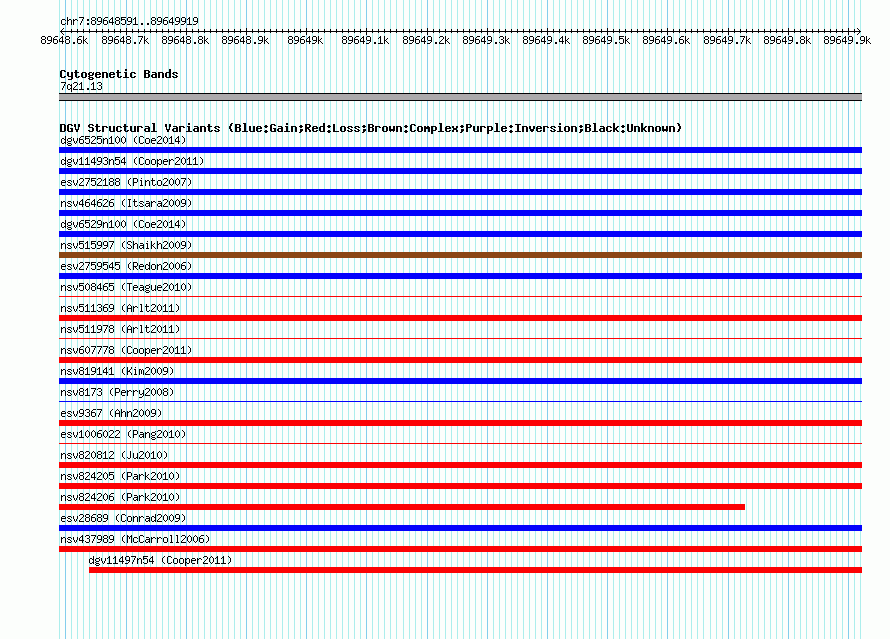
Task: Open the nsv511978 (Arlt2011) label
Action: [x=120, y=329]
